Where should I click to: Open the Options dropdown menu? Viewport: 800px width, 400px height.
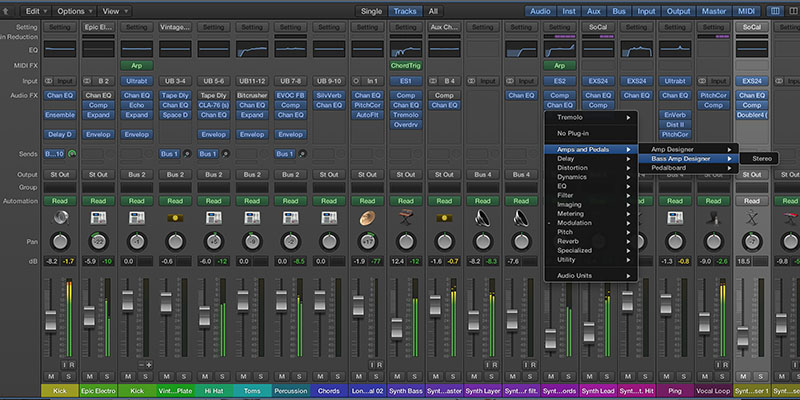click(76, 10)
